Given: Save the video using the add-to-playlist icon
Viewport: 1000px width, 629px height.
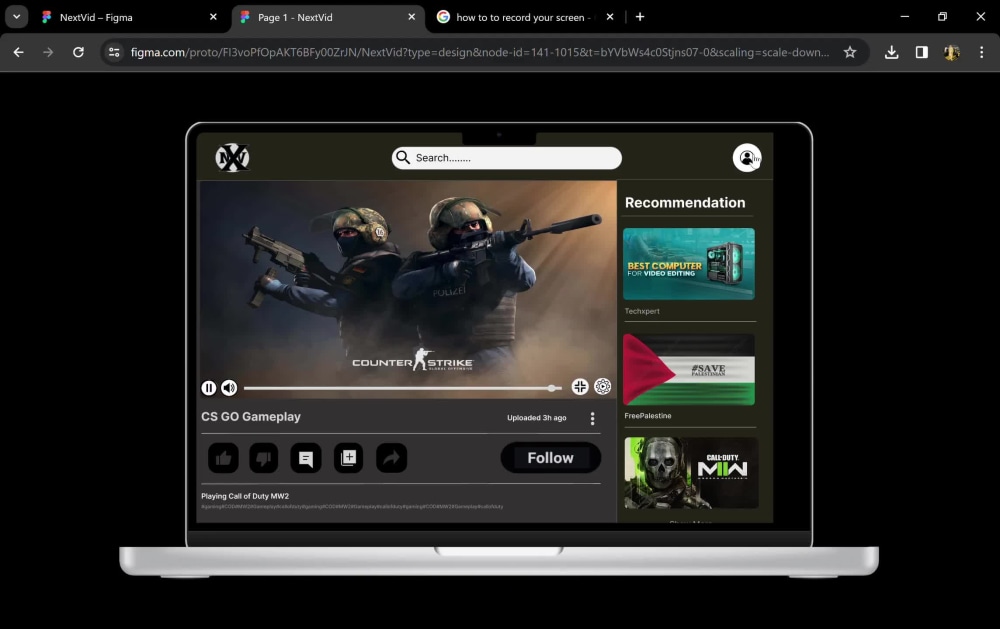Looking at the screenshot, I should (x=348, y=458).
